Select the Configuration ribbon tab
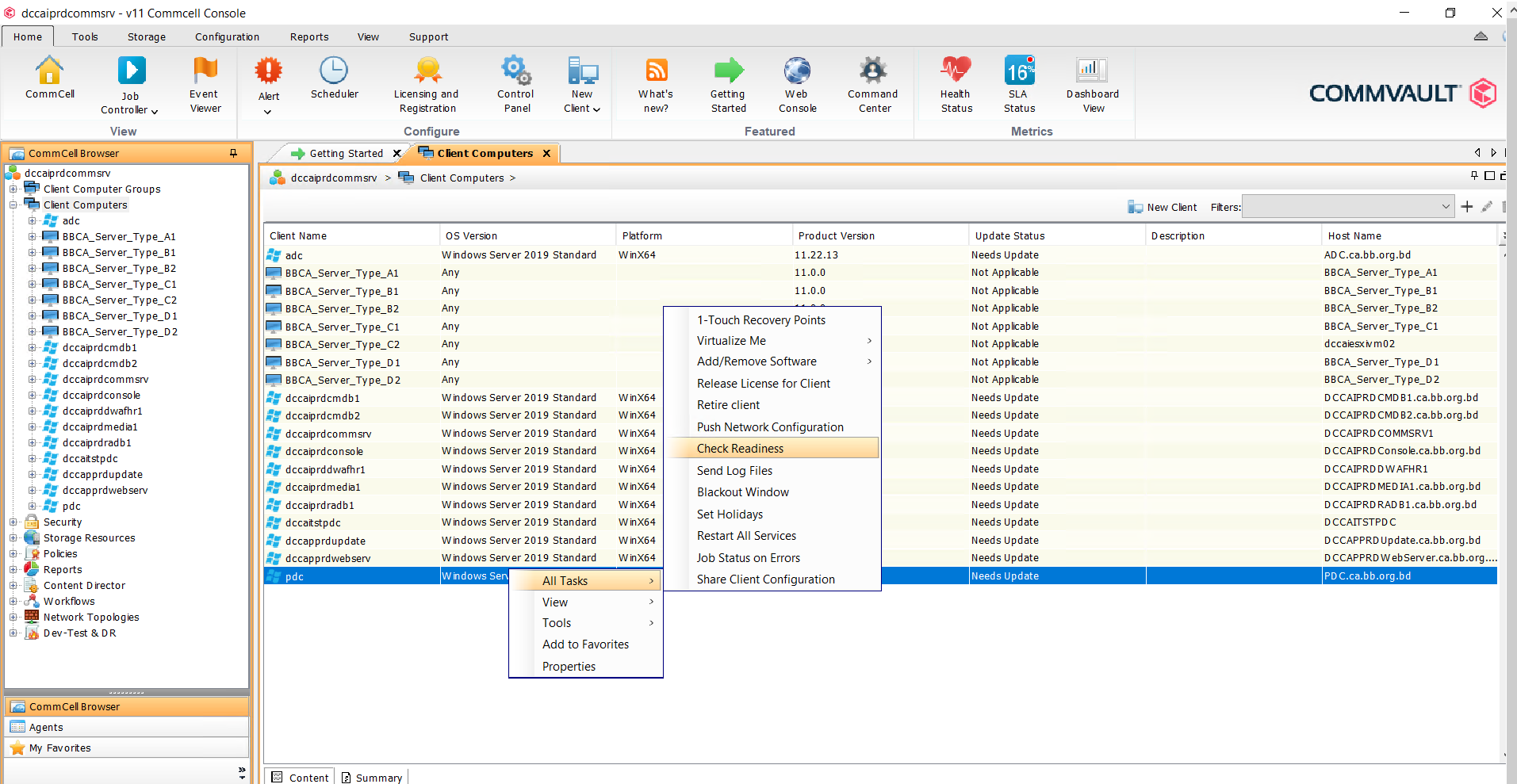This screenshot has width=1517, height=784. (x=227, y=36)
